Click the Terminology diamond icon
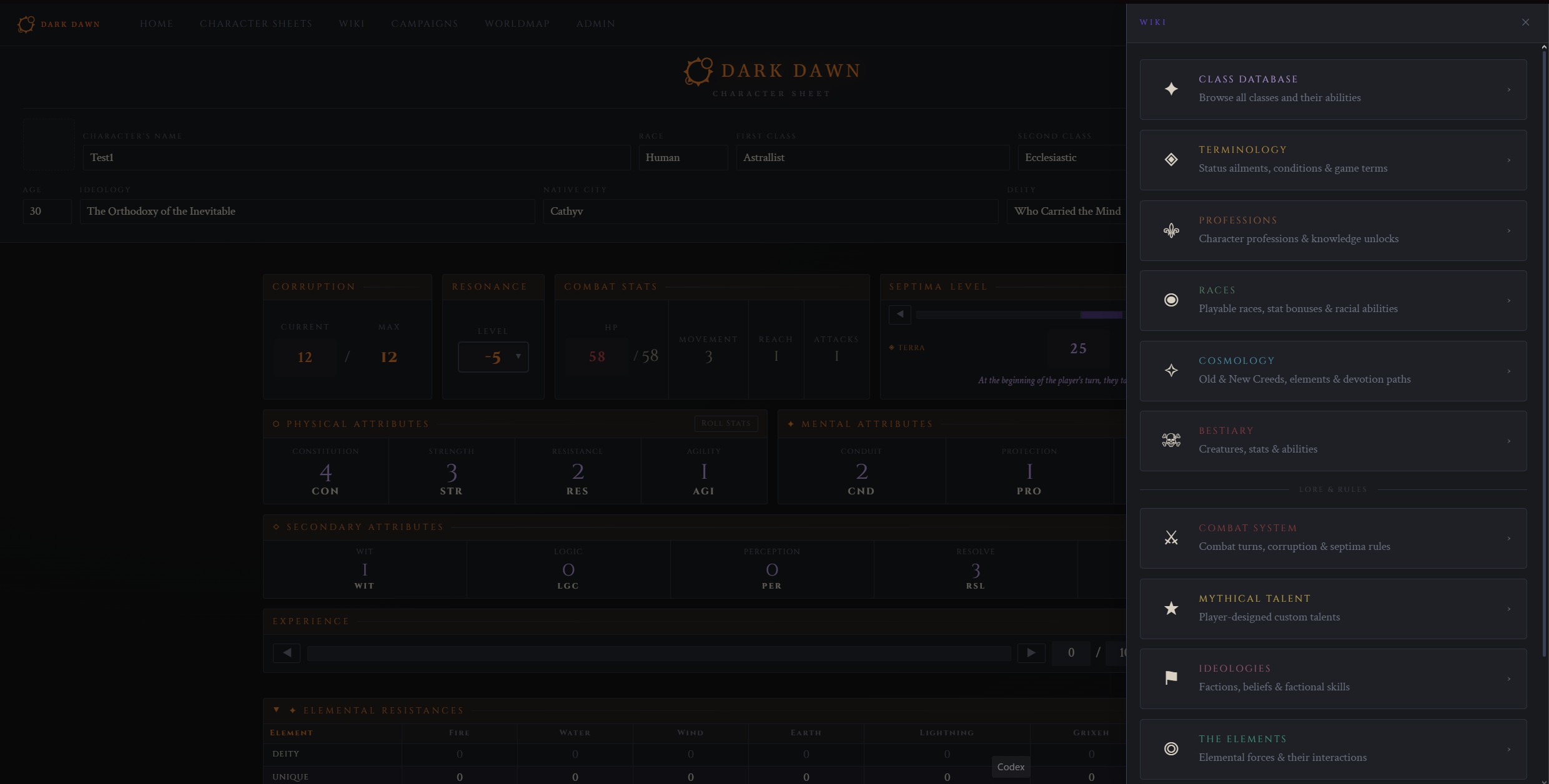The image size is (1549, 784). (1171, 160)
